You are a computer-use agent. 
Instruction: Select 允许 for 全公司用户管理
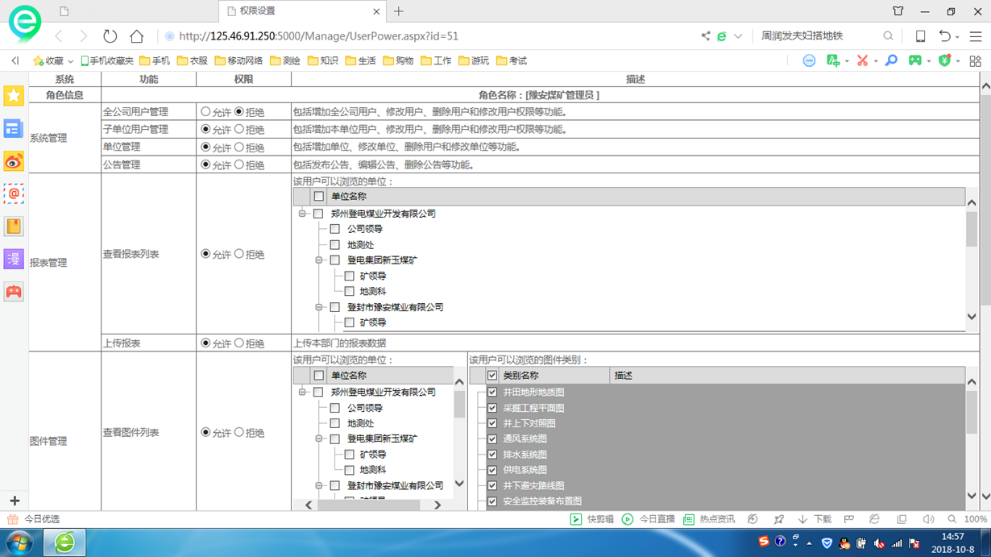point(206,112)
